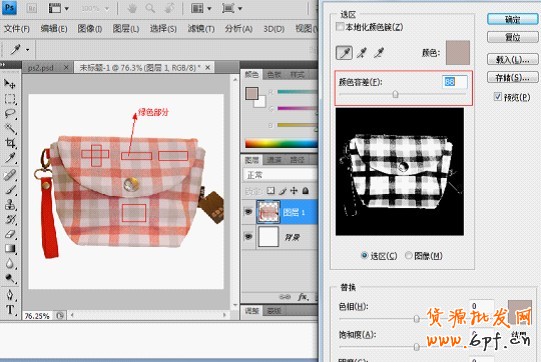The width and height of the screenshot is (541, 362).
Task: Select the Type tool
Action: [x=10, y=310]
